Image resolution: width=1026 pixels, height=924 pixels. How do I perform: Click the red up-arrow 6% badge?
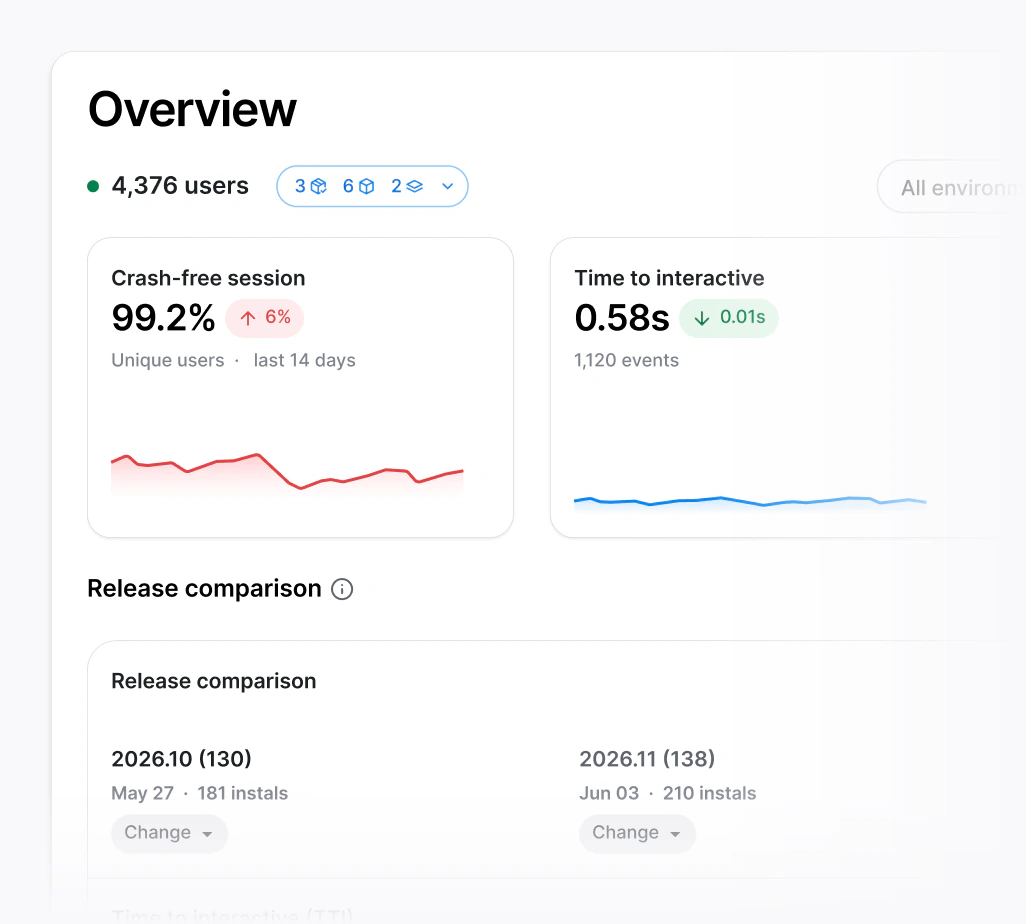[264, 318]
